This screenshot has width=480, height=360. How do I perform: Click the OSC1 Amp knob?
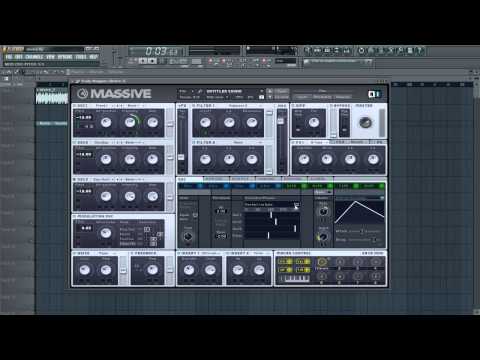coord(153,122)
